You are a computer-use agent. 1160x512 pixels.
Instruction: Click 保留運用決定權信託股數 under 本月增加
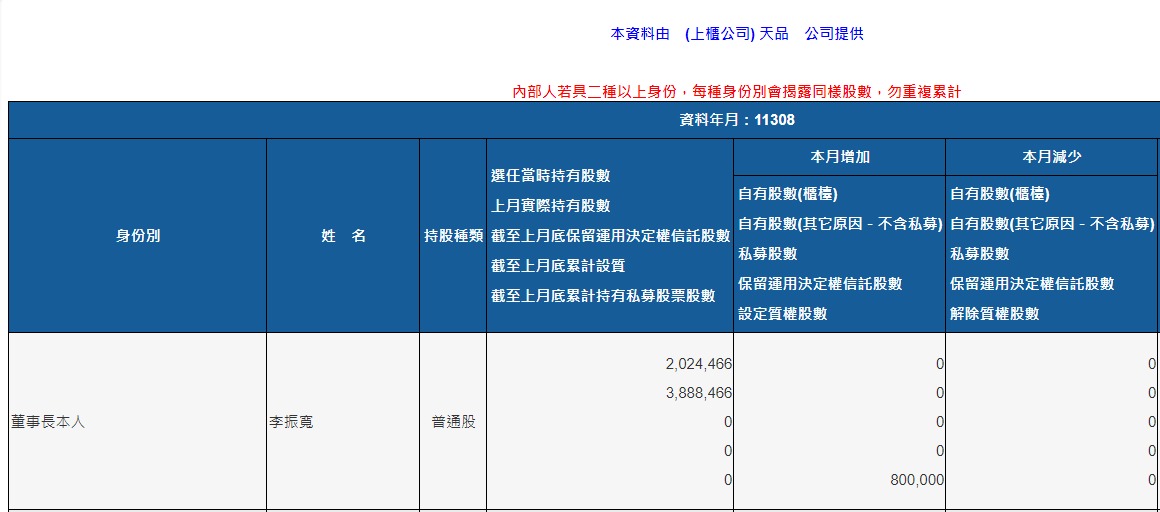820,283
